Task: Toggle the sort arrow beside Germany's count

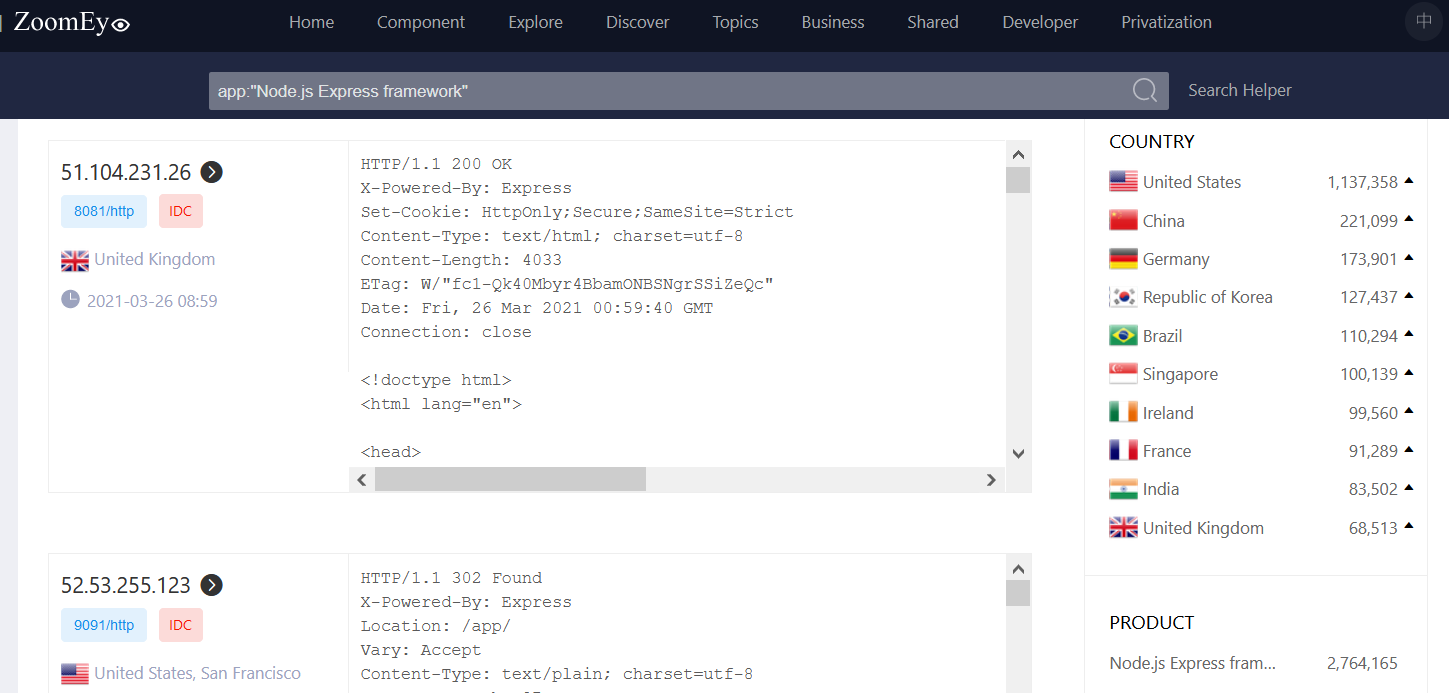Action: coord(1411,258)
